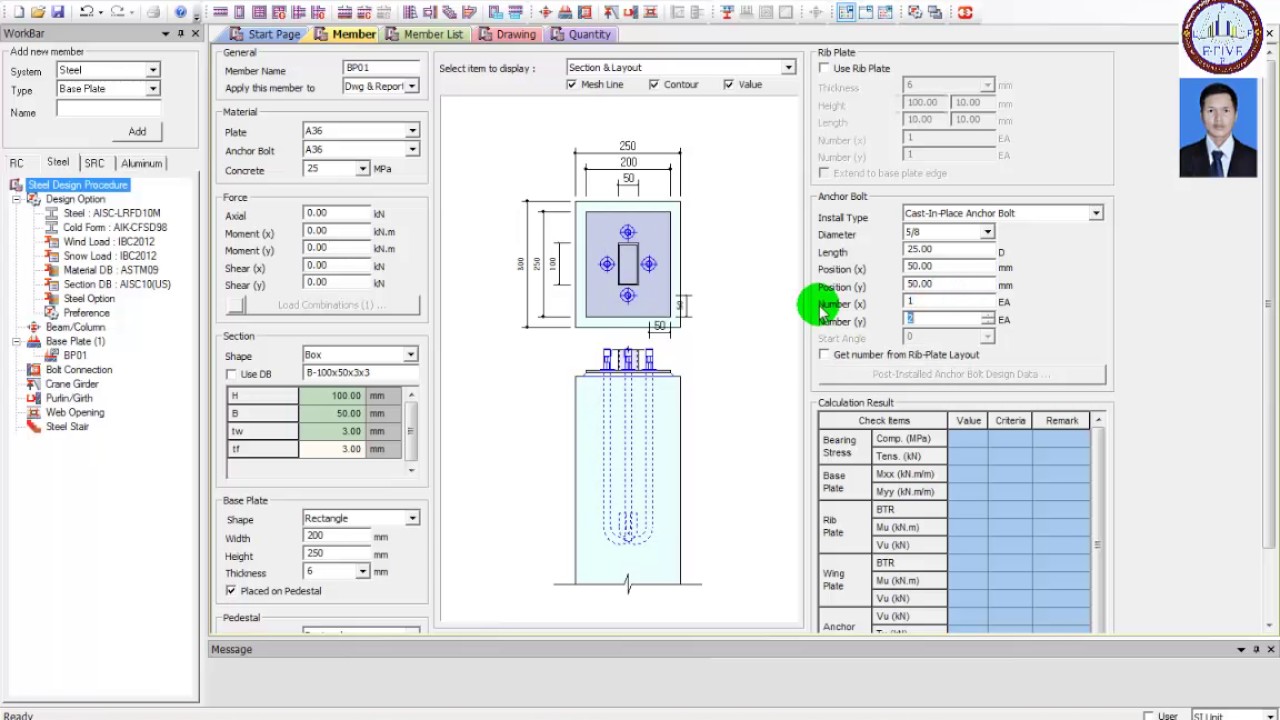
Task: Click the Redo arrow icon
Action: (117, 12)
